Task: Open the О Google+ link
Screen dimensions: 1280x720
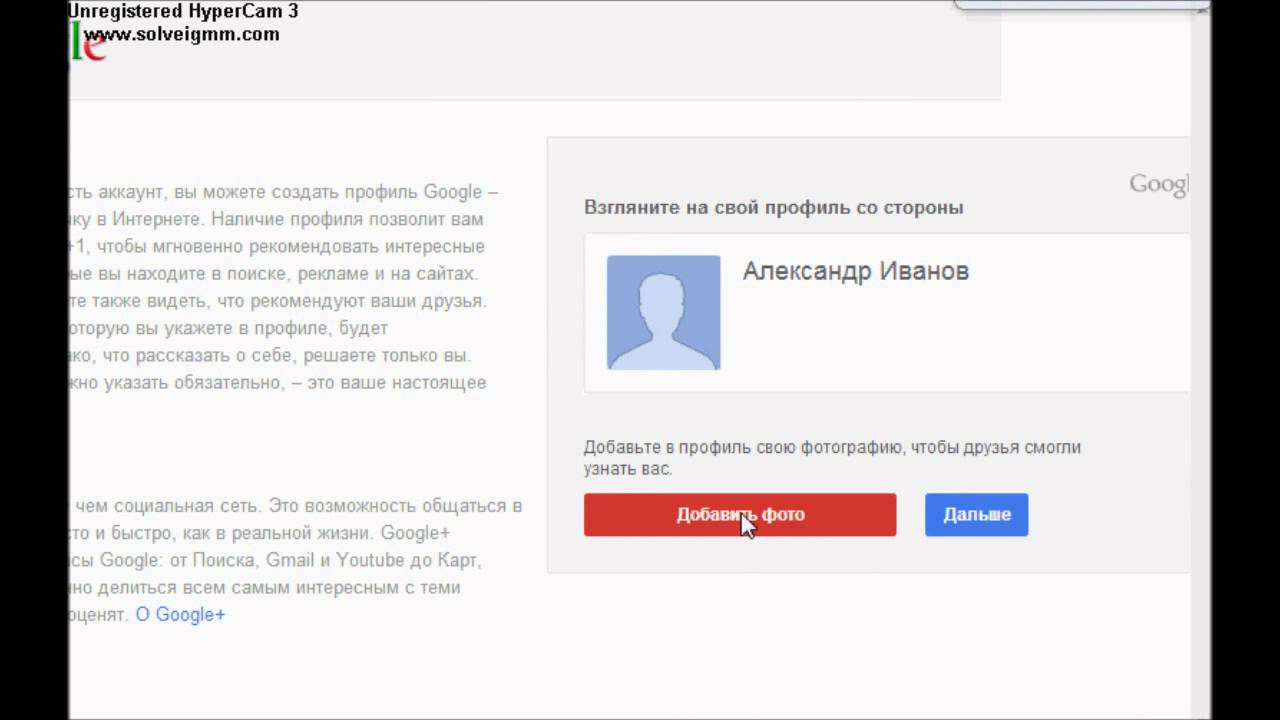Action: pyautogui.click(x=180, y=614)
